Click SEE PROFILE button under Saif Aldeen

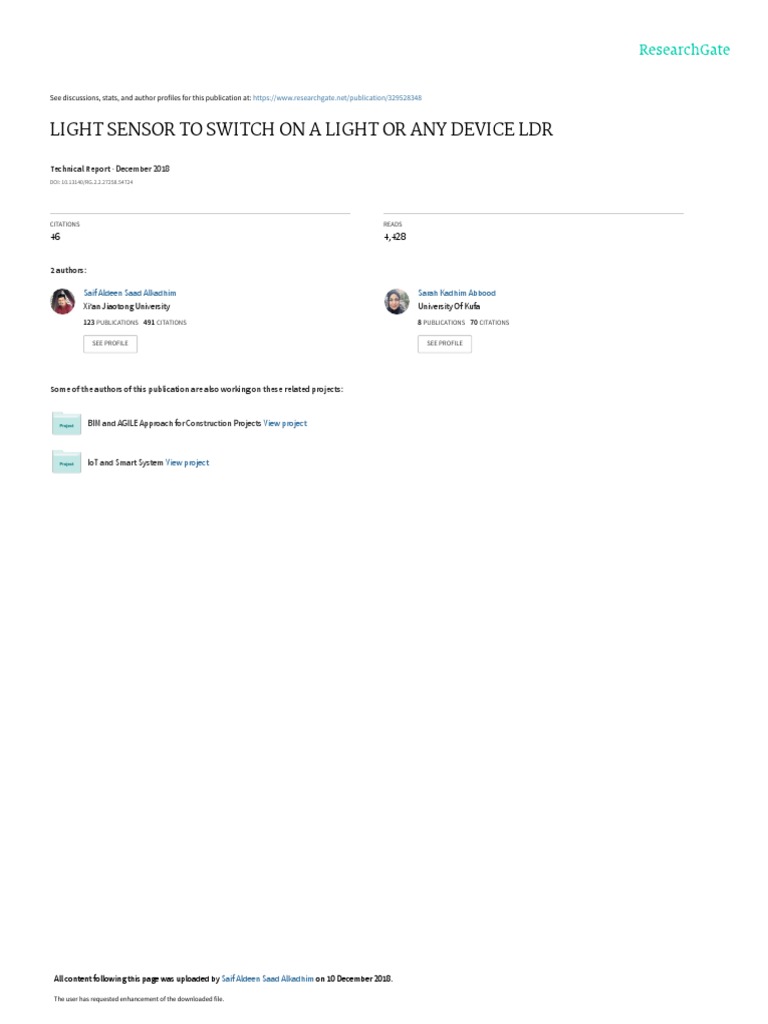110,344
